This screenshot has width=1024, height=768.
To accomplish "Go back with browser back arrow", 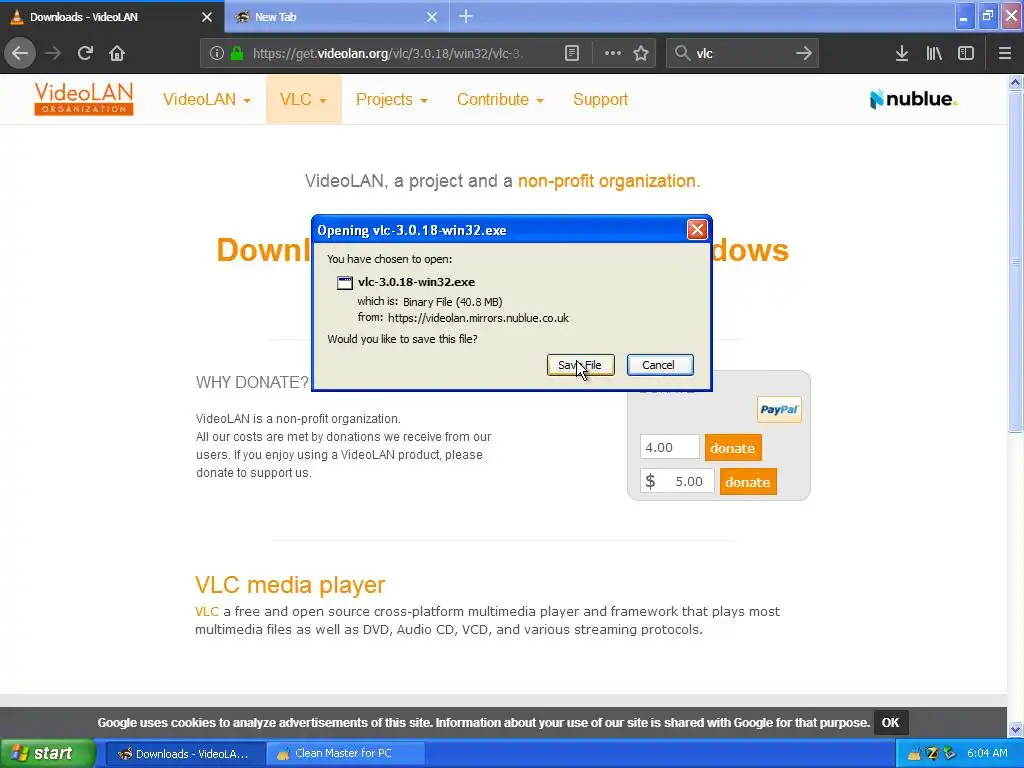I will [20, 53].
